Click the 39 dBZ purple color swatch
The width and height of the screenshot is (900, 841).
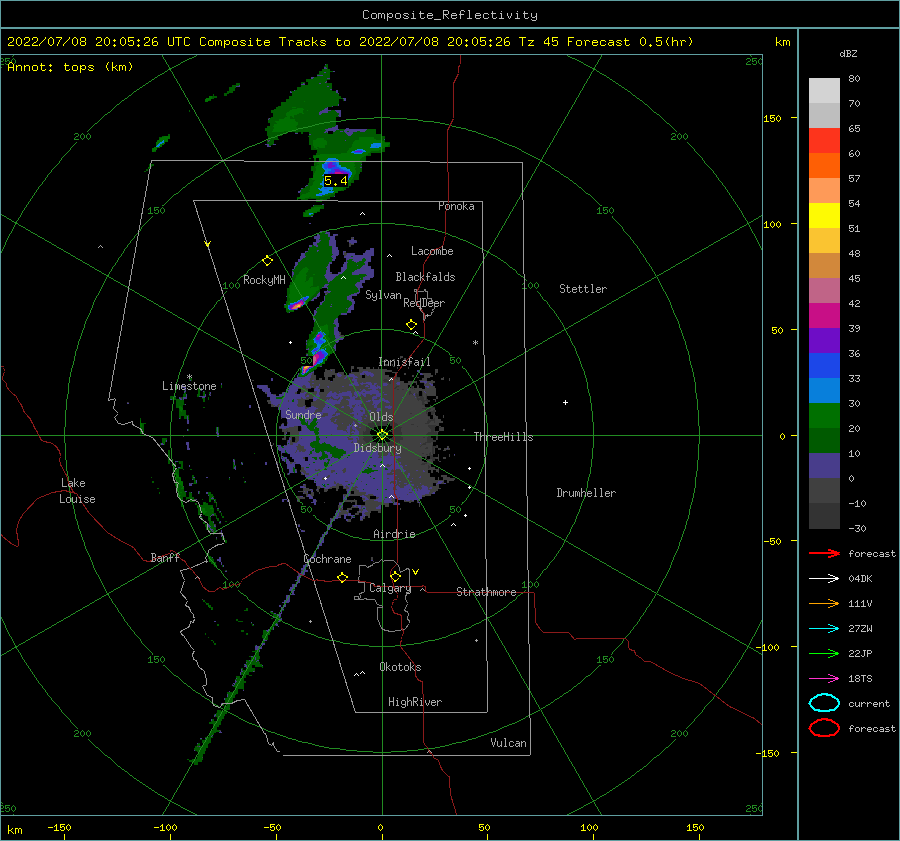coord(824,340)
